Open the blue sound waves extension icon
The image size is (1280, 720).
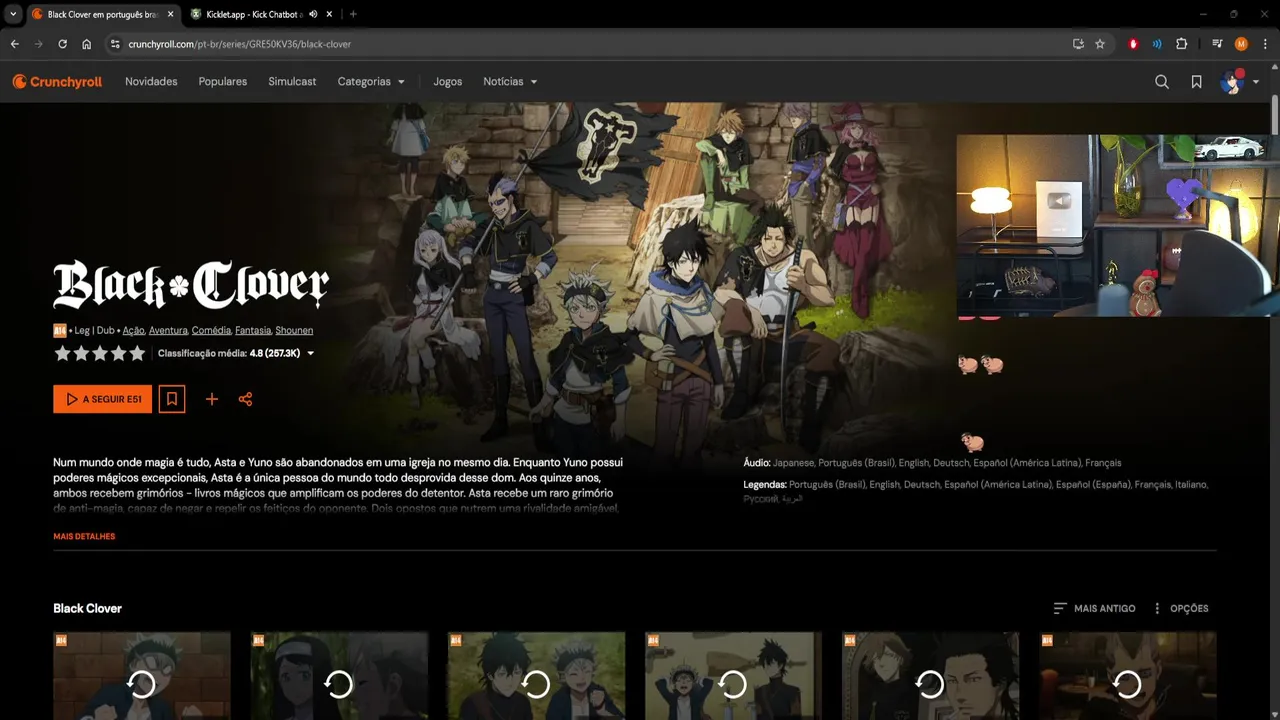point(1157,44)
